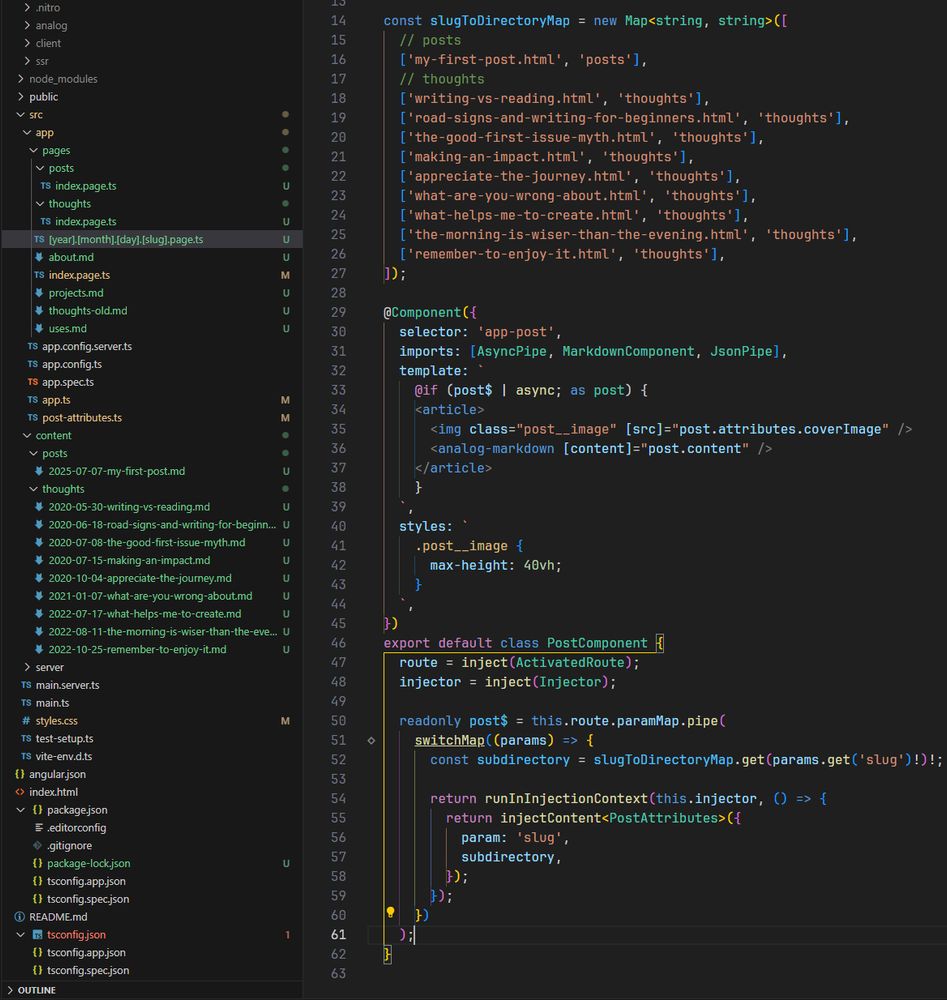The height and width of the screenshot is (1000, 947).
Task: Open vite-env.d.ts file
Action: click(64, 756)
